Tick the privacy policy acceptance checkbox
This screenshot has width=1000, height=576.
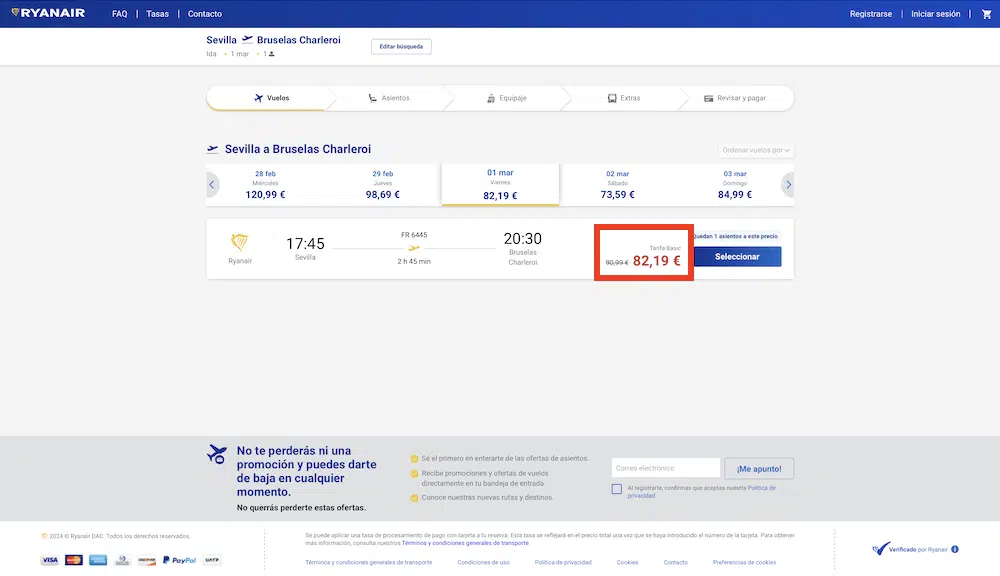617,489
